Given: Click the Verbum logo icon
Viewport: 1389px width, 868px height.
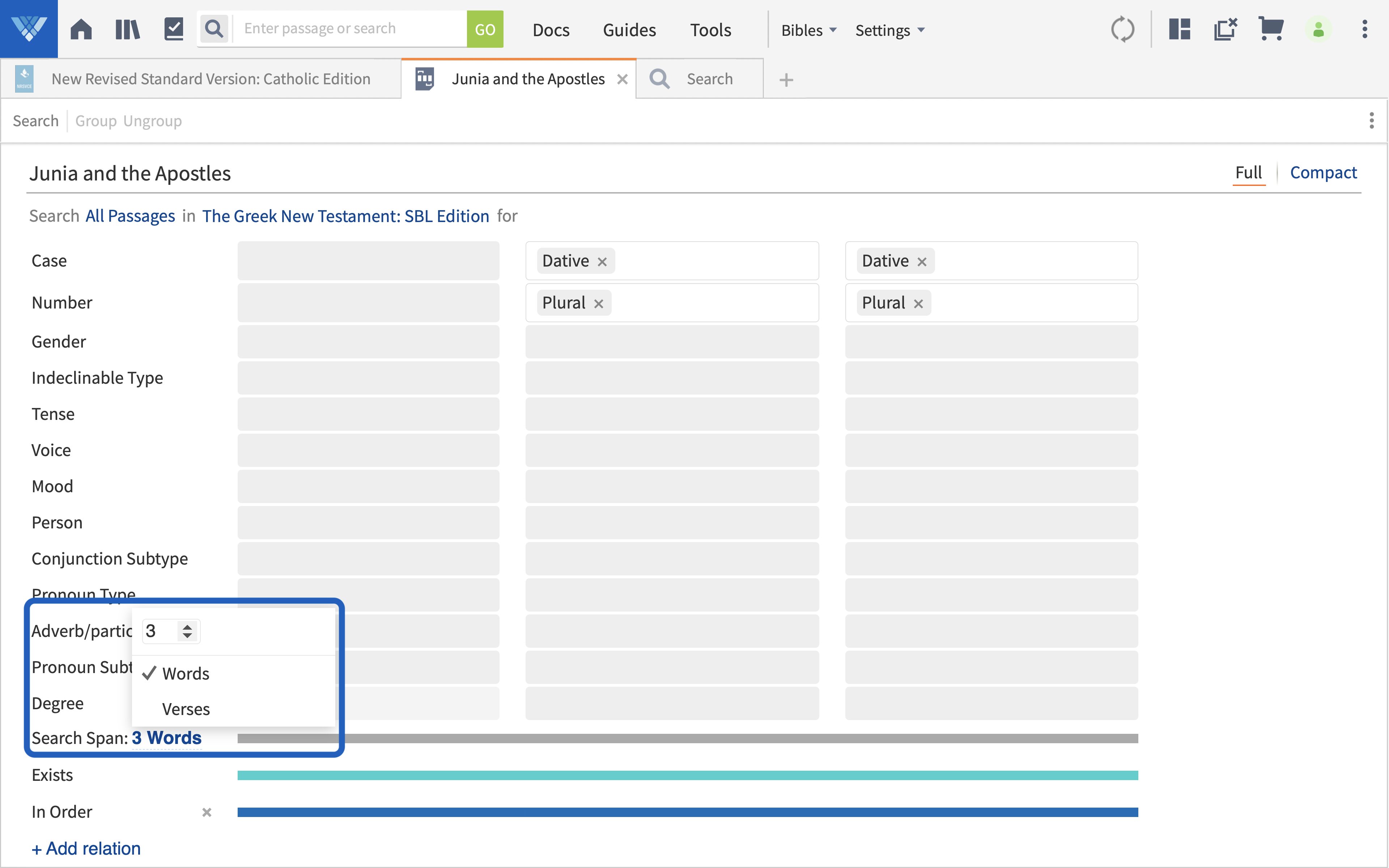Looking at the screenshot, I should point(29,29).
